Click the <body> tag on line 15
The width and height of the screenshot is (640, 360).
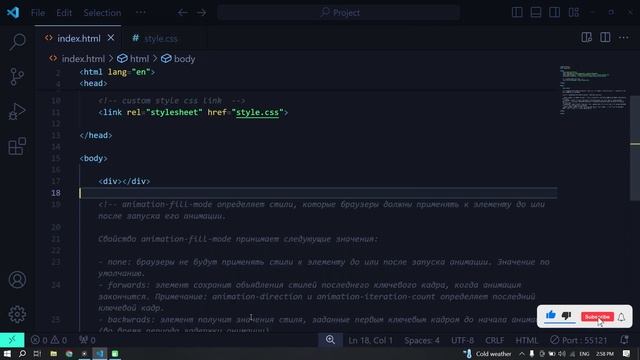(93, 158)
